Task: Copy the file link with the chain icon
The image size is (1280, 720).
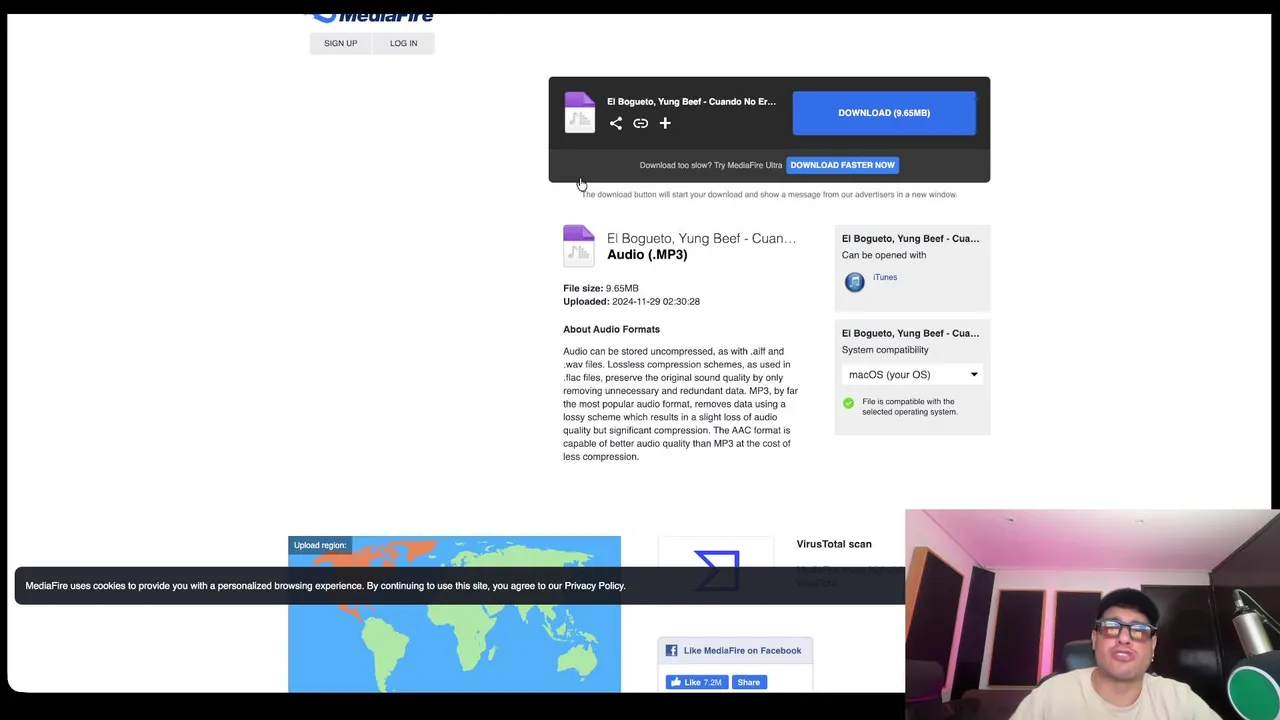Action: (640, 123)
